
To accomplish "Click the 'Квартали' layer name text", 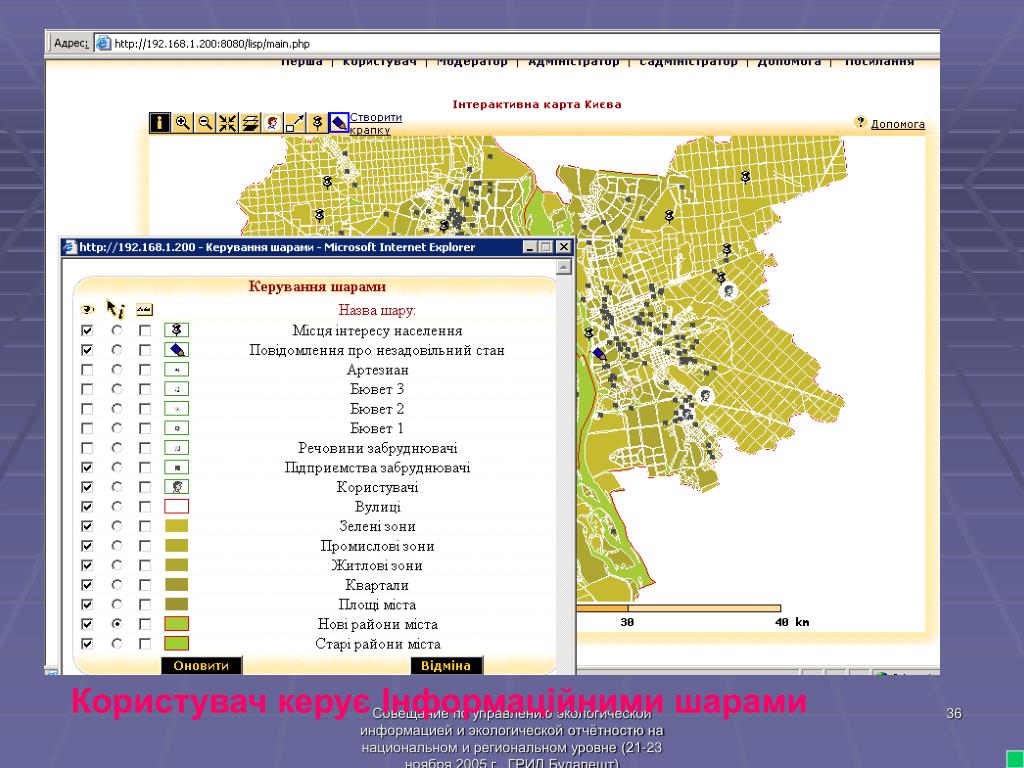I will coord(377,585).
